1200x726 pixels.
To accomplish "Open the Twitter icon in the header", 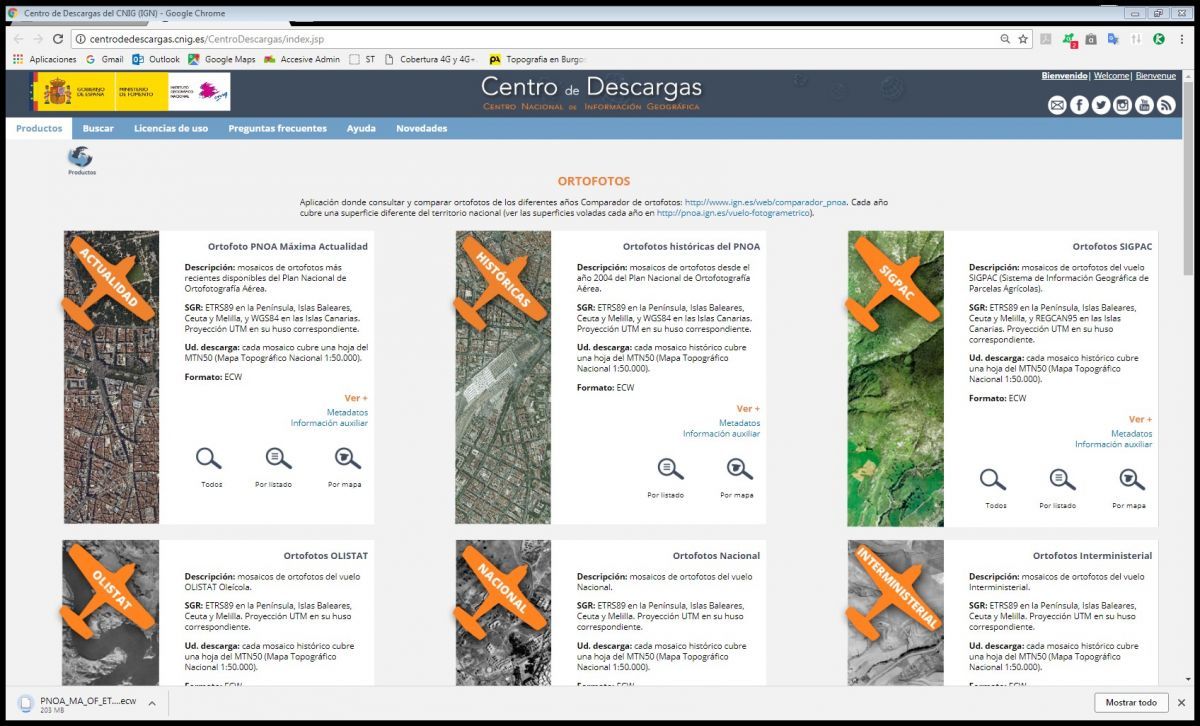I will pyautogui.click(x=1101, y=105).
